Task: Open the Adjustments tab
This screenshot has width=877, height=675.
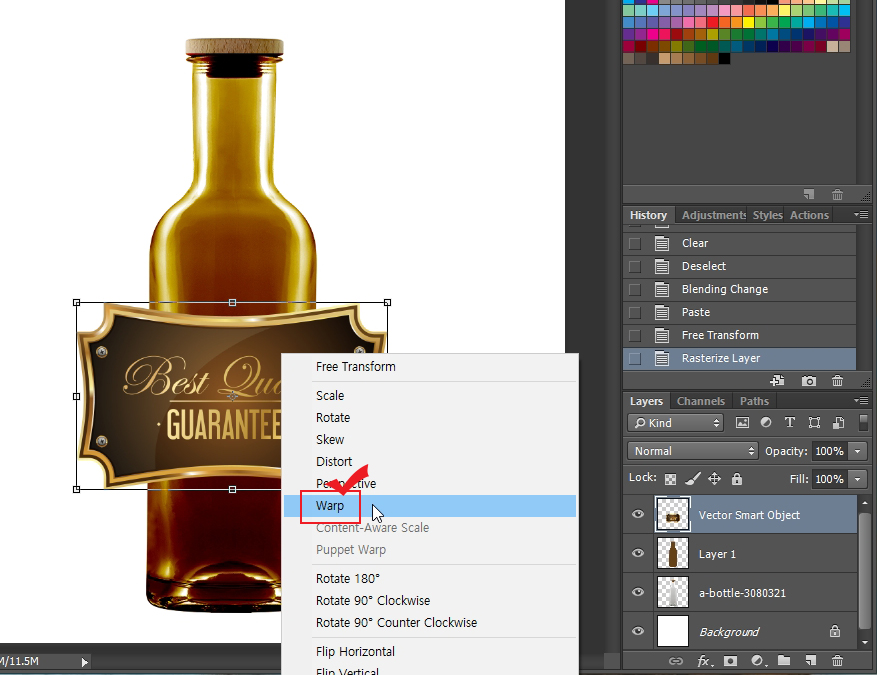Action: point(714,215)
